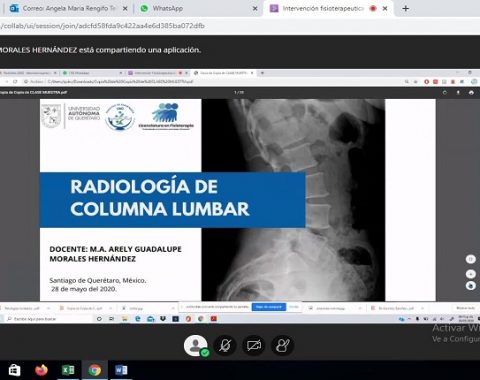Switch to Chrome in the taskbar
This screenshot has width=480, height=380.
[x=95, y=370]
